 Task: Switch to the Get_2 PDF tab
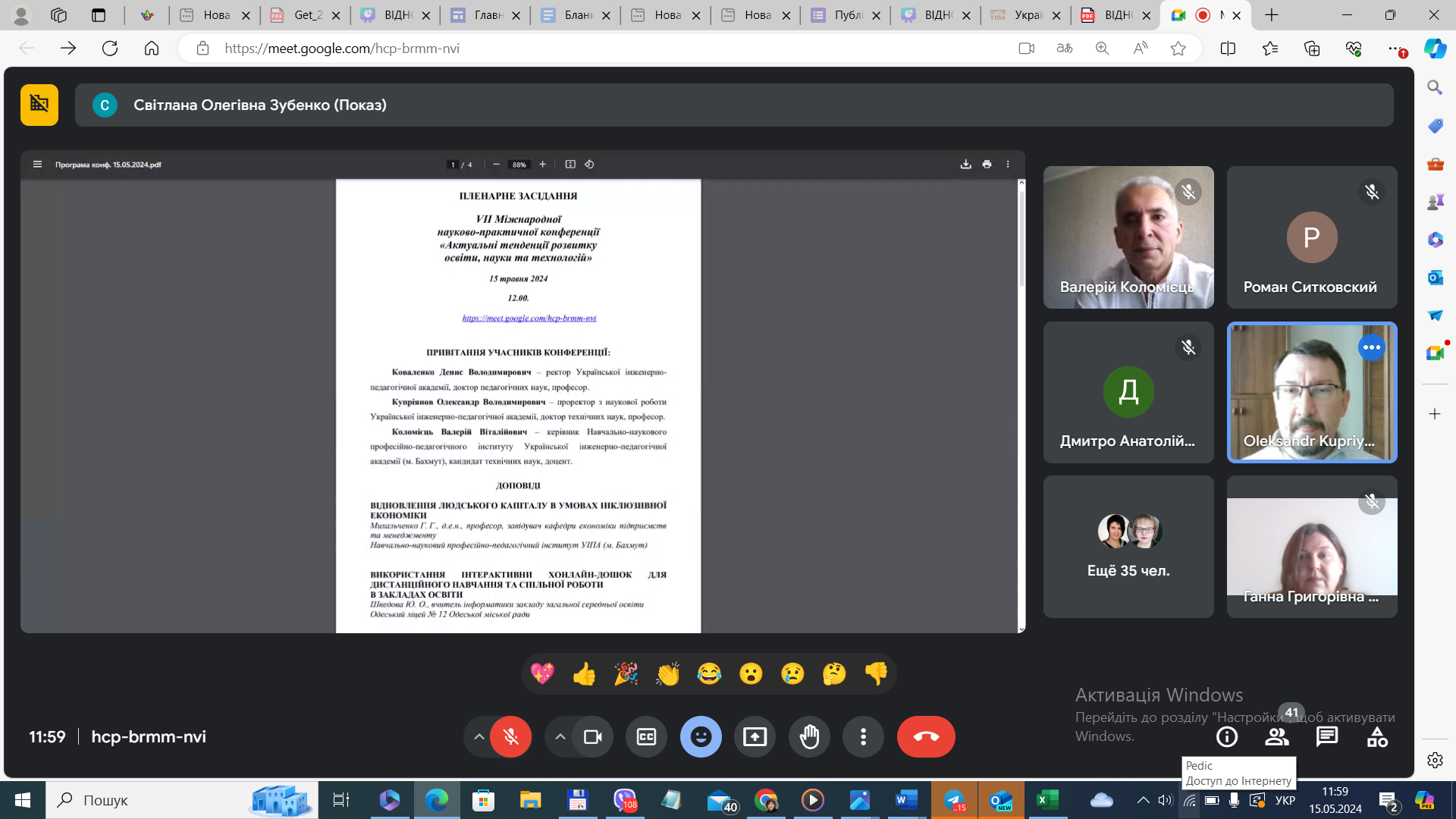[306, 15]
